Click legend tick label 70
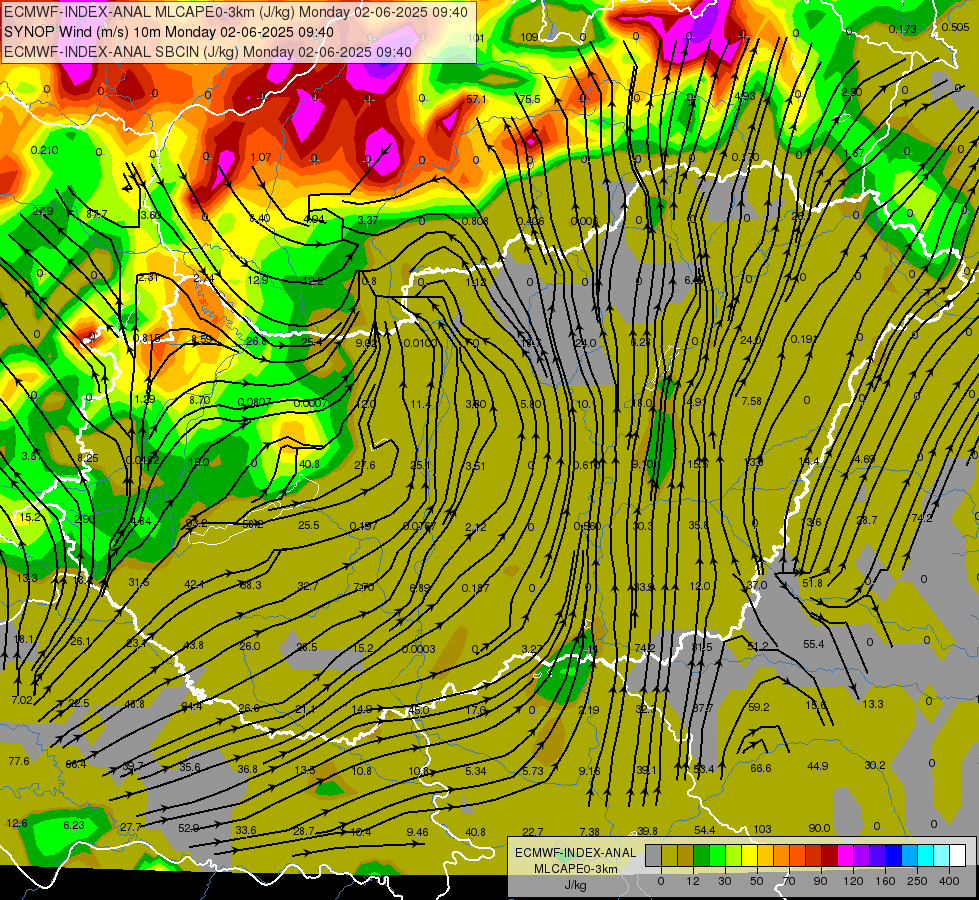Viewport: 979px width, 900px height. click(x=789, y=881)
